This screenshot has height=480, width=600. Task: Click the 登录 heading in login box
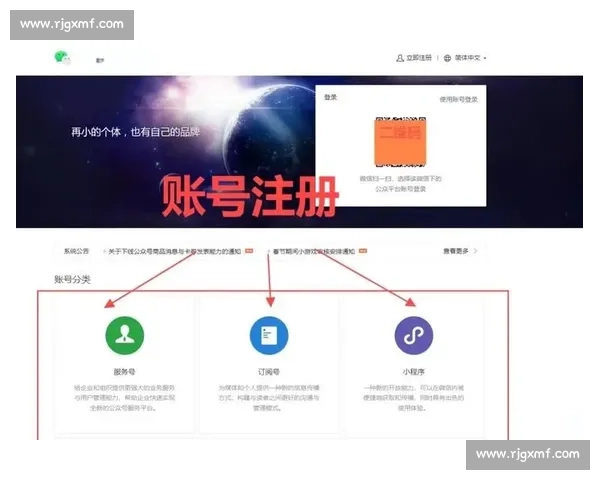(331, 97)
